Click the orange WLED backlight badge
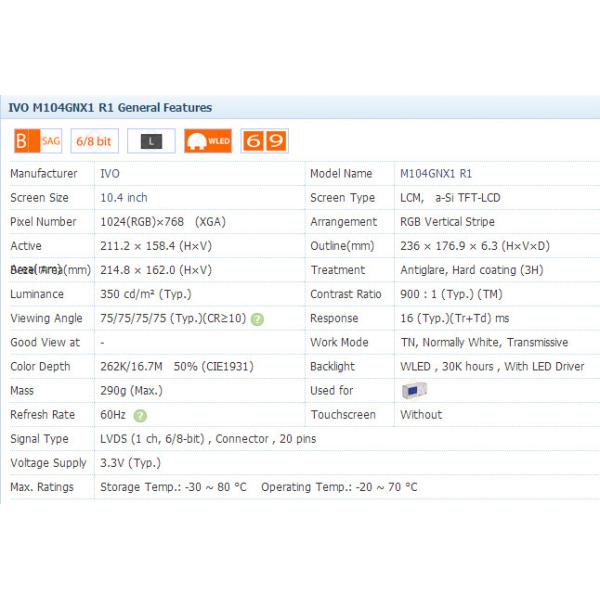 tap(208, 141)
